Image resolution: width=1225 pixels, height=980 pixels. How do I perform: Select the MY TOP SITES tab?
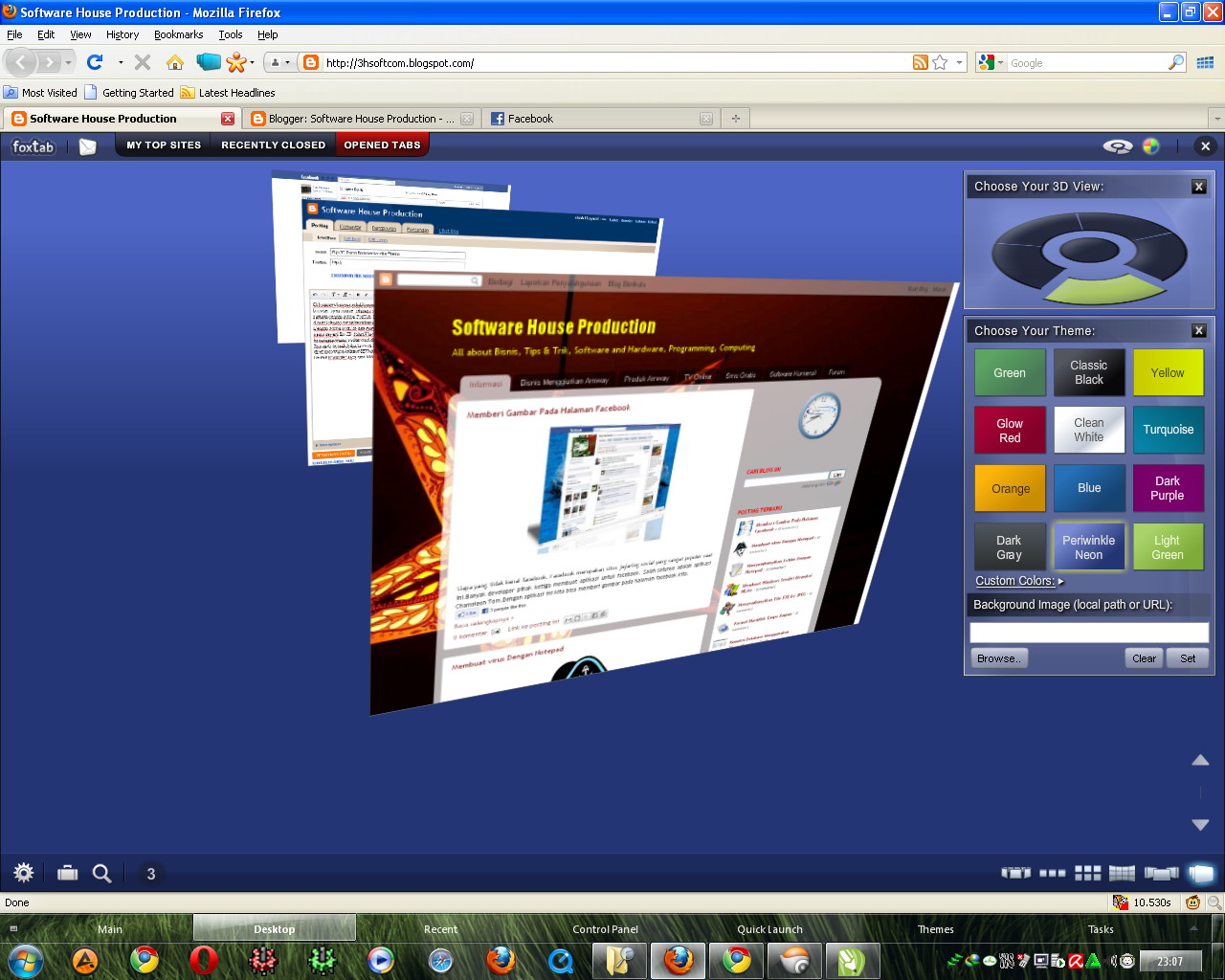click(x=164, y=145)
